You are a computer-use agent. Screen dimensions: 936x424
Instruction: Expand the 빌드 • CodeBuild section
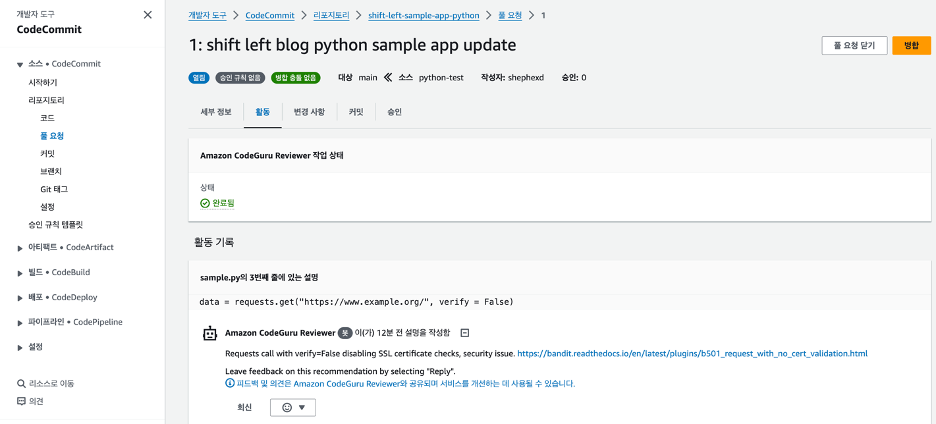coord(20,273)
